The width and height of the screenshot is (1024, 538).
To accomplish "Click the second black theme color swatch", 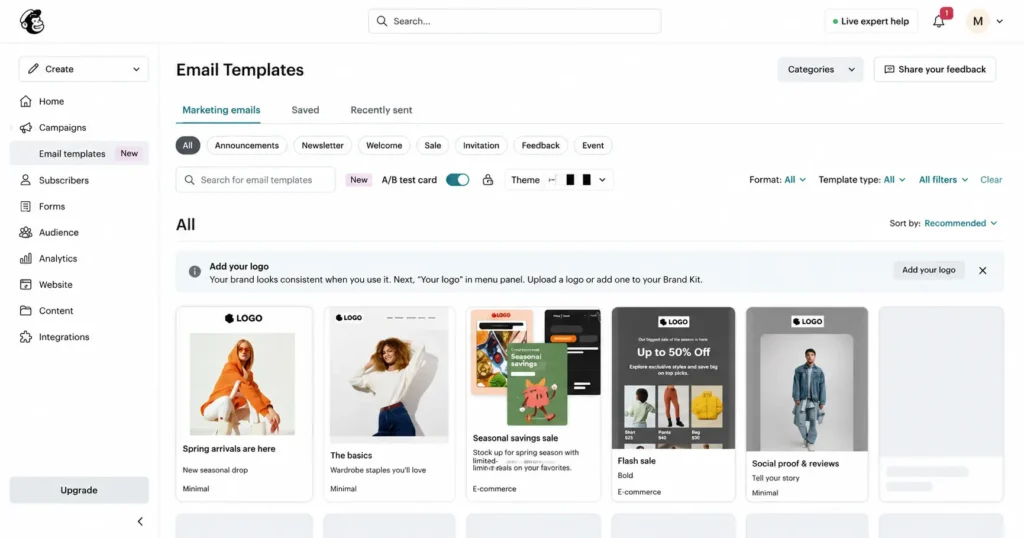I will click(x=586, y=180).
